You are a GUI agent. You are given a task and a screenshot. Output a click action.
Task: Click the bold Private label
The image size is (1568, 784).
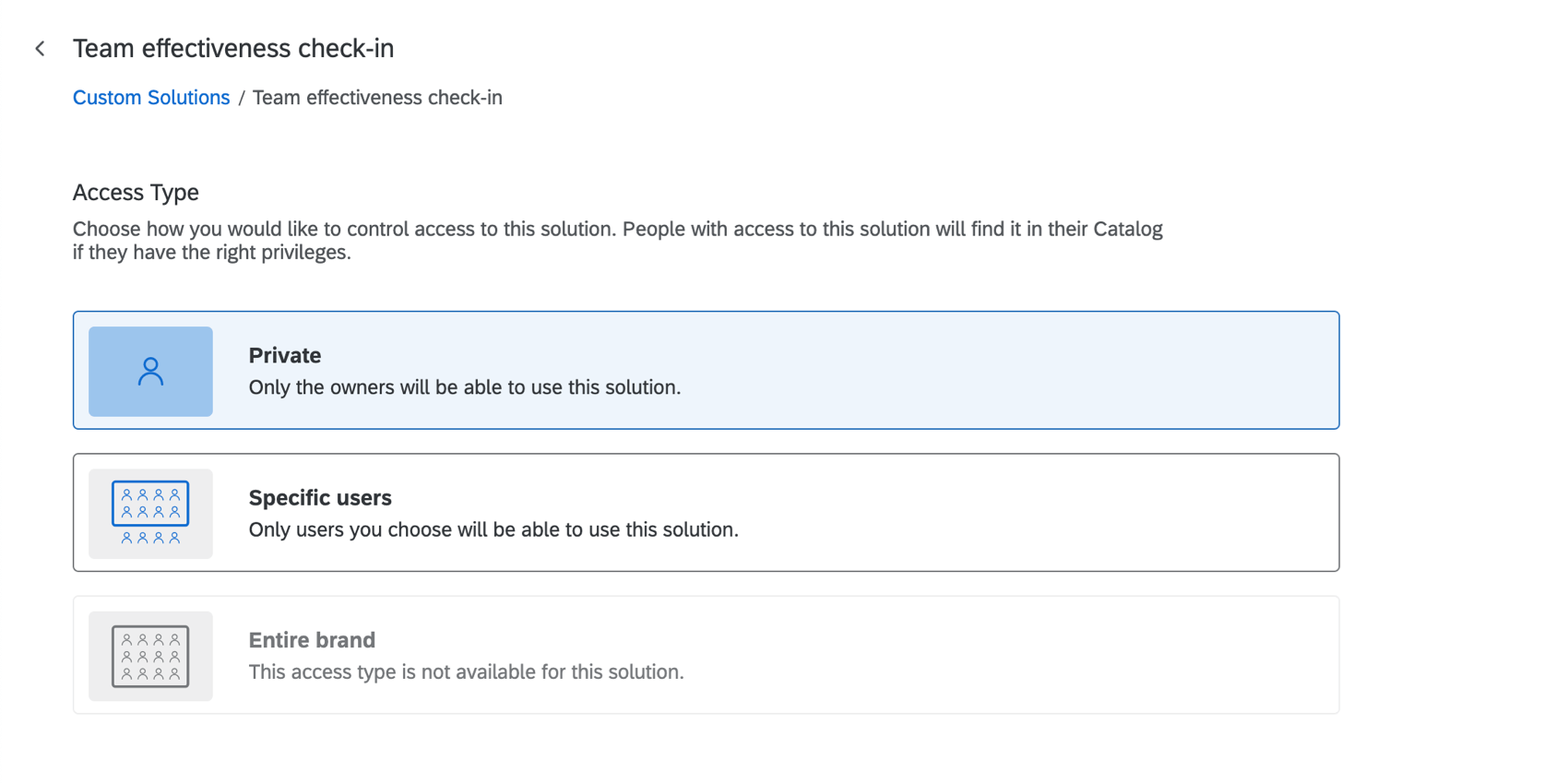pyautogui.click(x=285, y=355)
